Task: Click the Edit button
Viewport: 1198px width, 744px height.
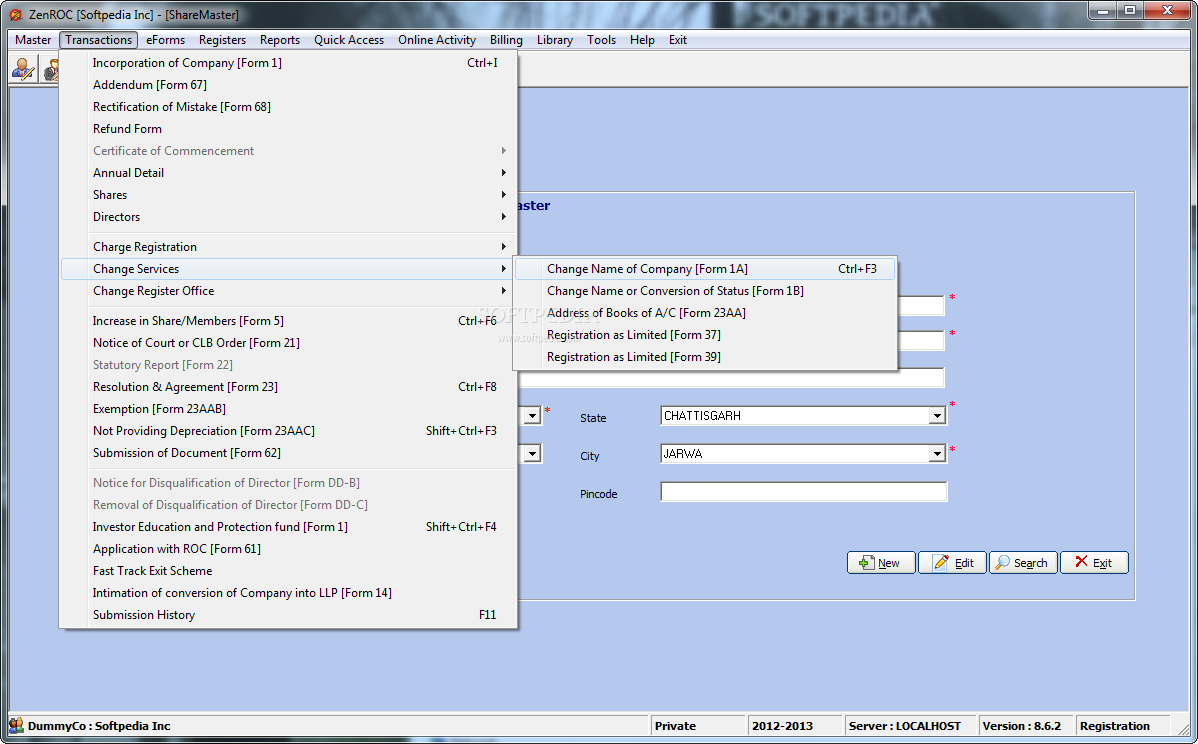Action: (x=952, y=562)
